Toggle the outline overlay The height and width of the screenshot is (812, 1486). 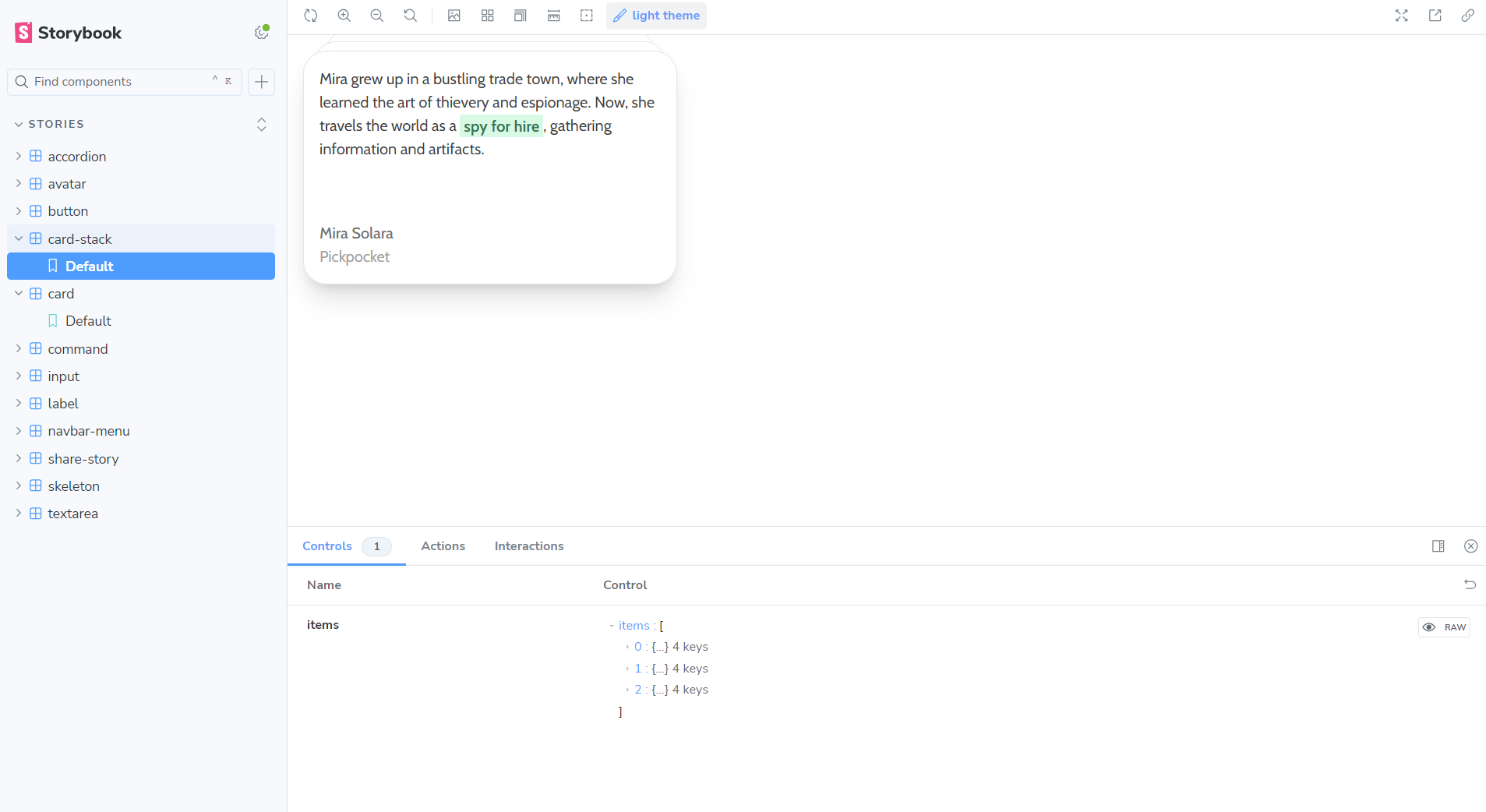tap(587, 16)
